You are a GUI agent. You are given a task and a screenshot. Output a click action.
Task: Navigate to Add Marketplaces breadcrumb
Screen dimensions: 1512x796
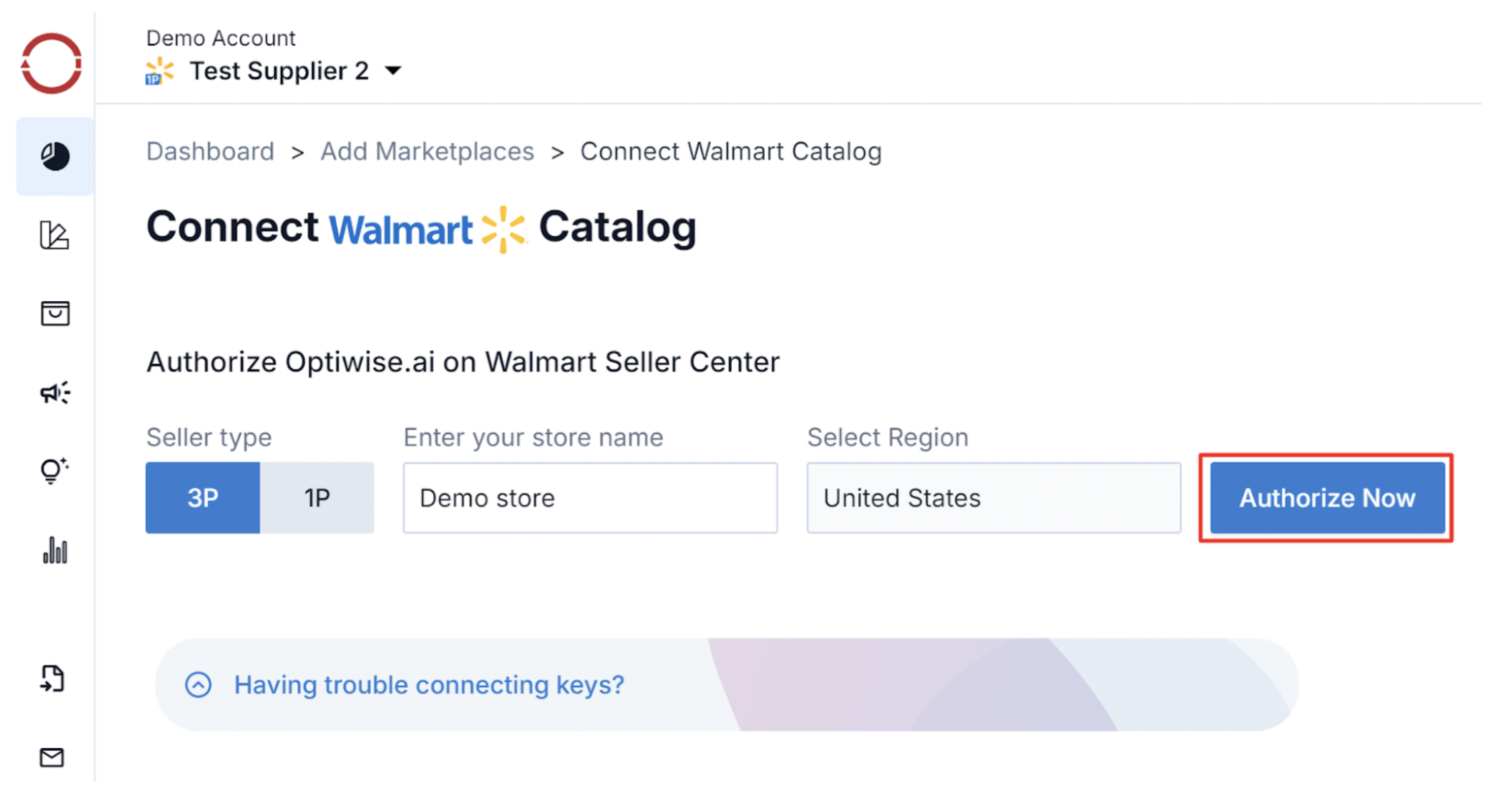click(427, 152)
